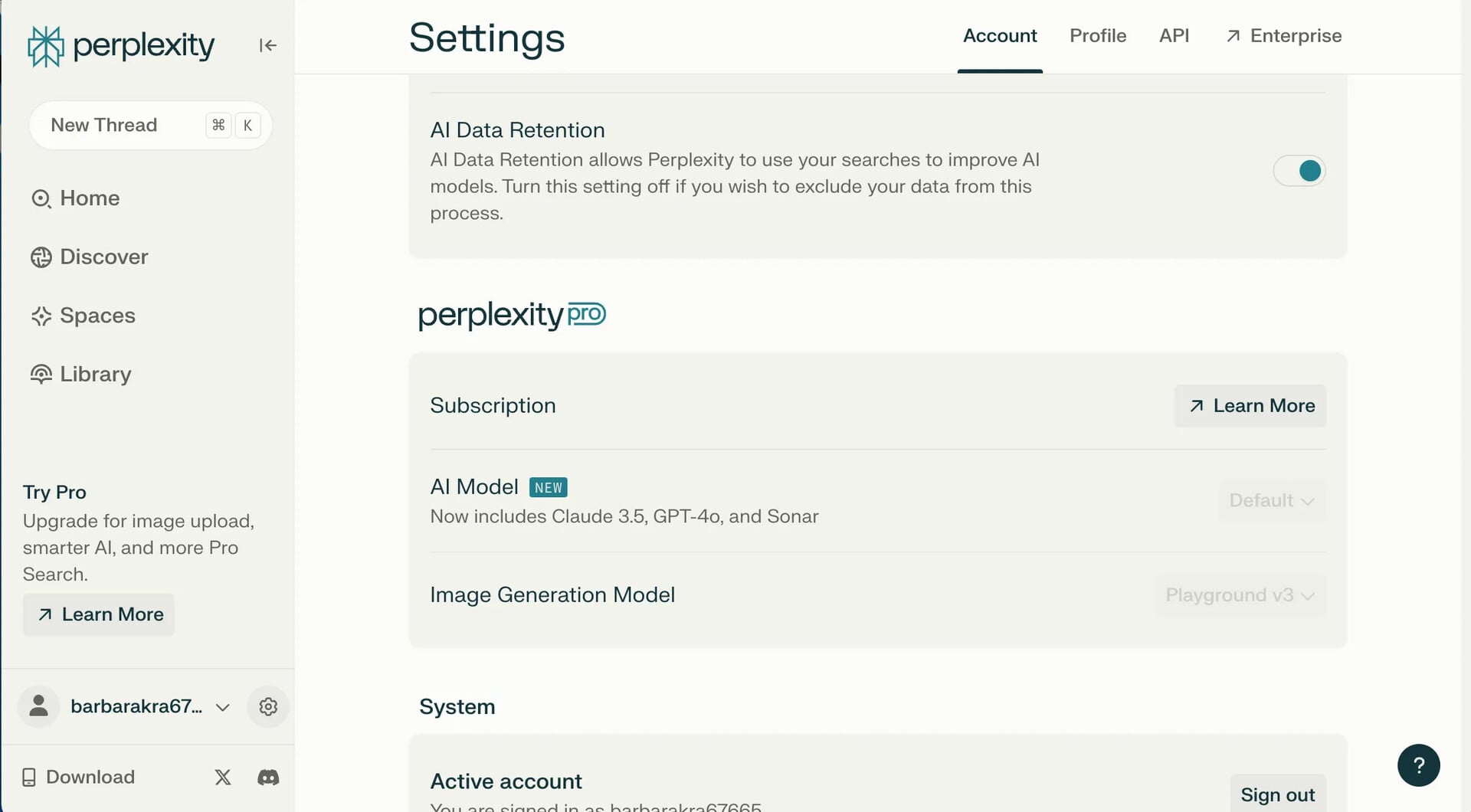Open the Playground v3 image model dropdown
The image size is (1471, 812).
click(x=1240, y=595)
